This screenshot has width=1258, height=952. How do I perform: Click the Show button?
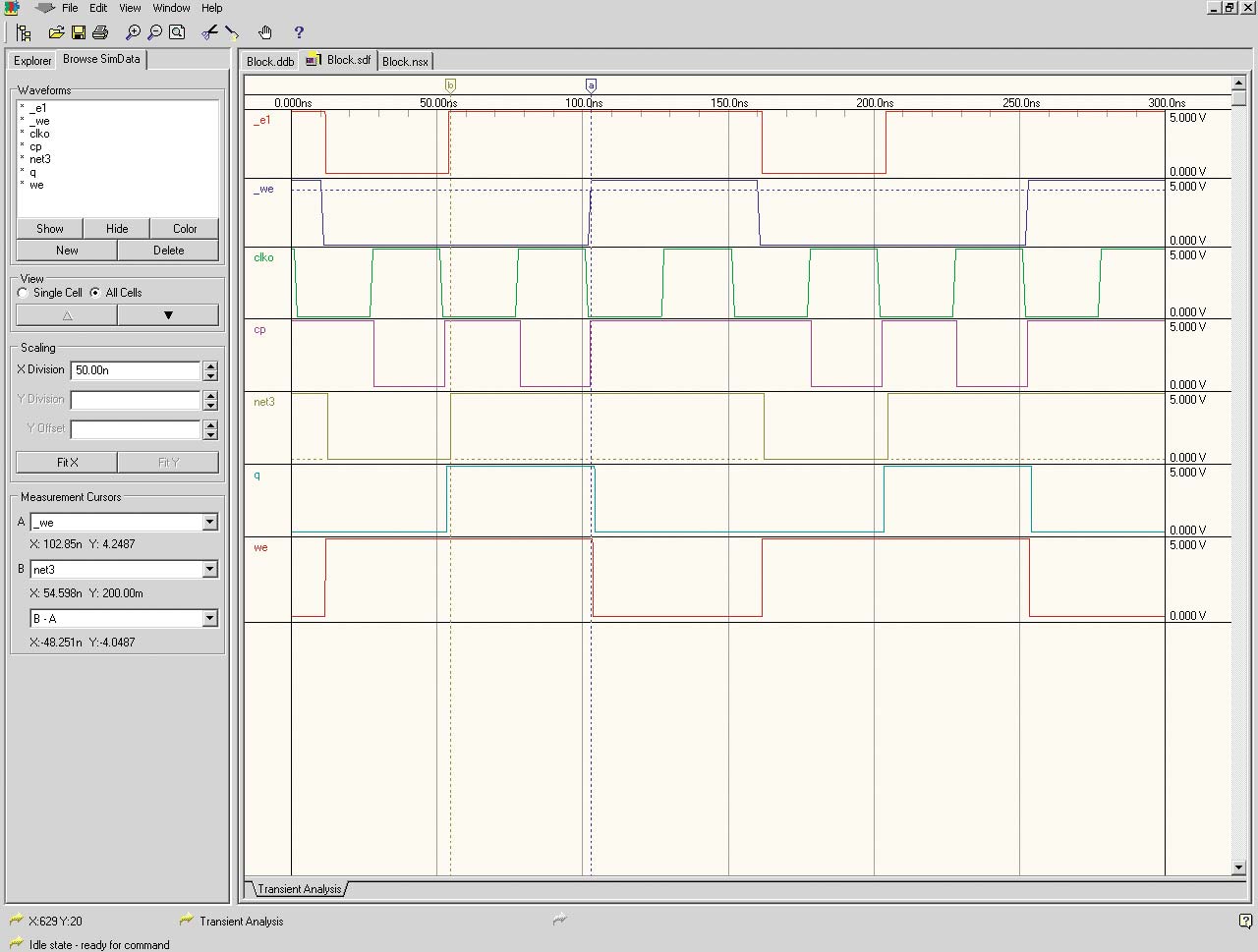click(50, 229)
